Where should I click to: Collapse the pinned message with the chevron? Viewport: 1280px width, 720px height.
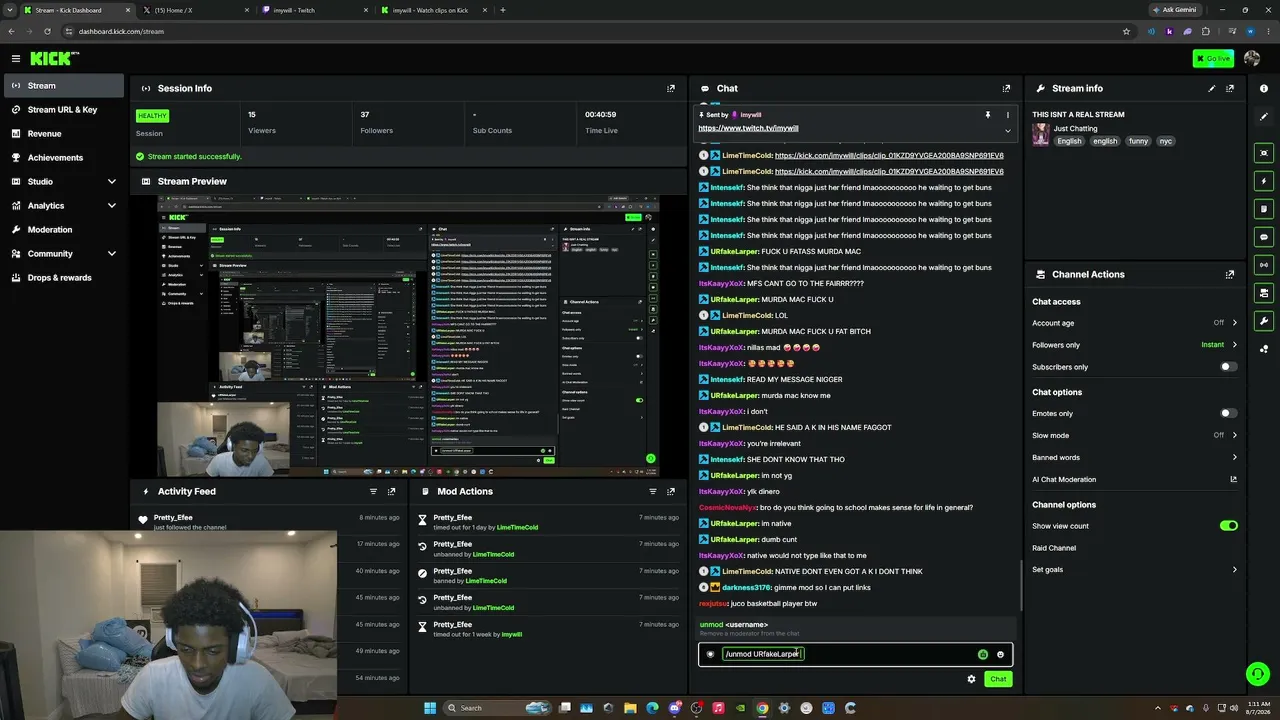point(1007,131)
